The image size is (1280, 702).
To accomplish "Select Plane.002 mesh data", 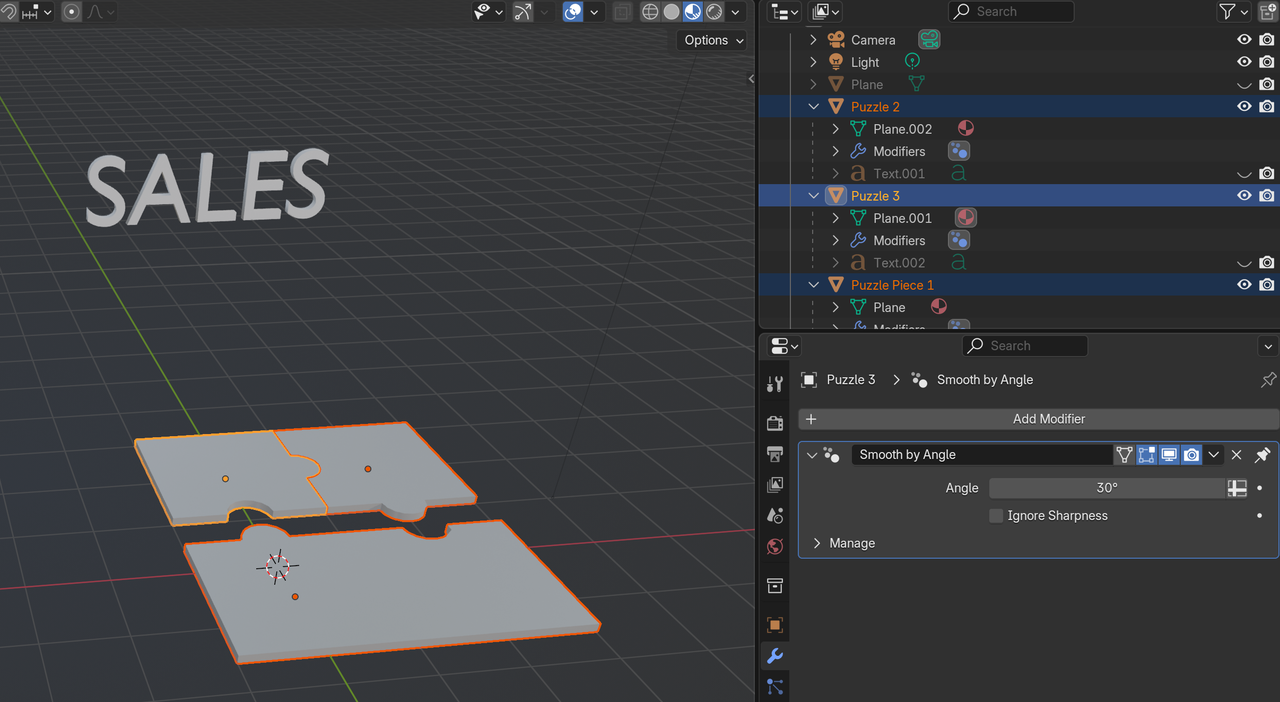I will [902, 129].
